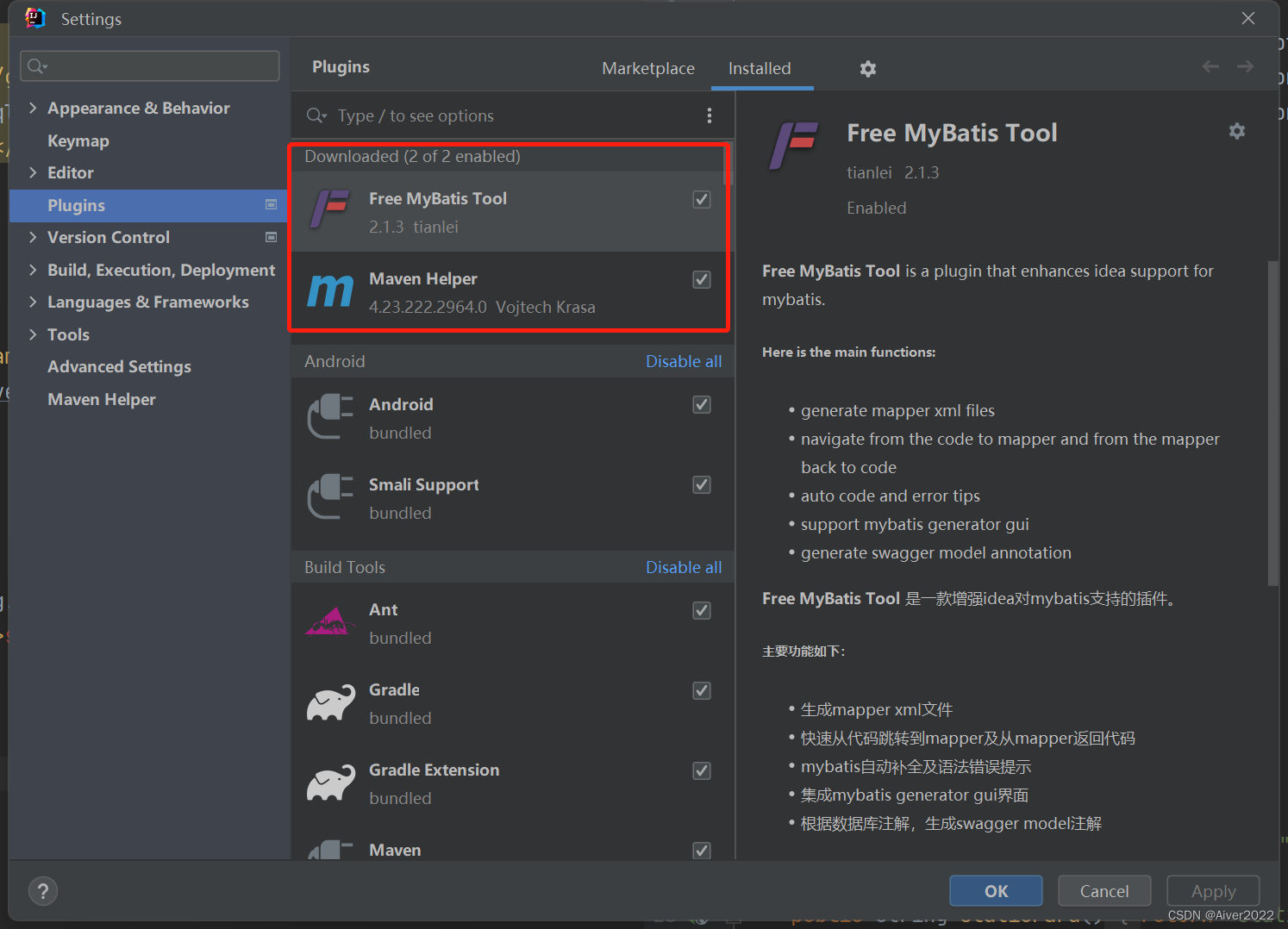Click the project-level icon beside Plugins
This screenshot has height=929, width=1288.
(271, 205)
